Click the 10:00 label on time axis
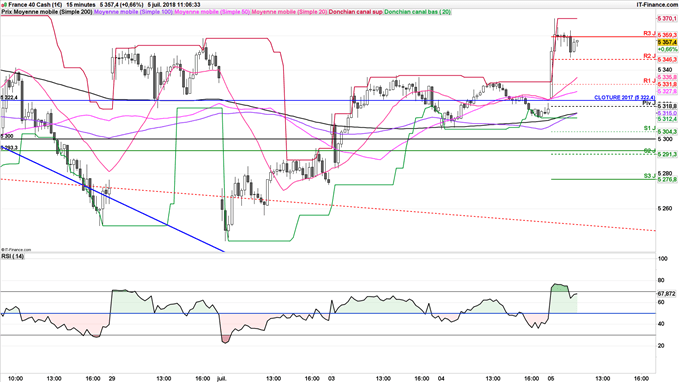Image resolution: width=679 pixels, height=382 pixels. pos(16,379)
